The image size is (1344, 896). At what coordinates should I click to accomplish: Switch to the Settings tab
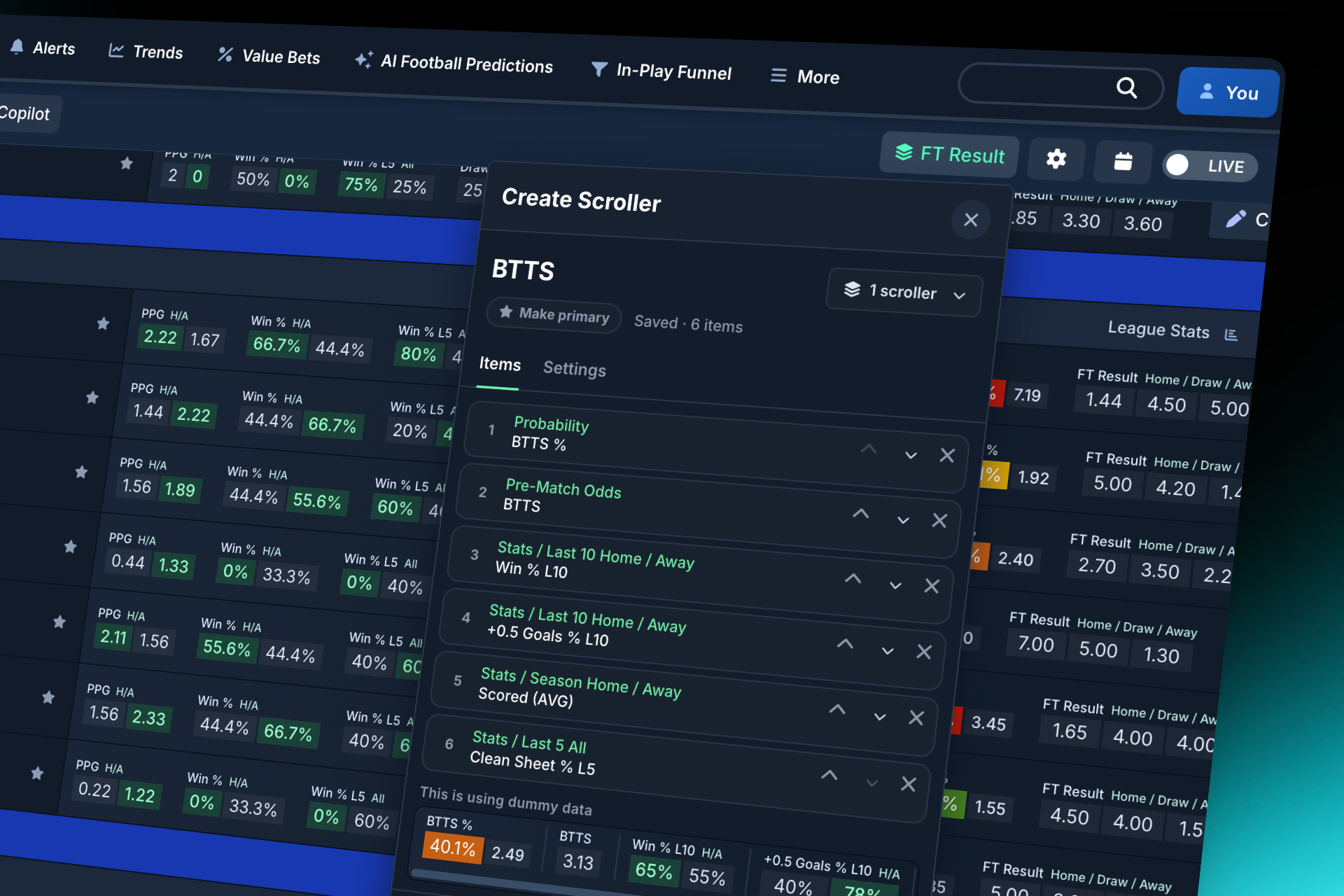tap(575, 369)
